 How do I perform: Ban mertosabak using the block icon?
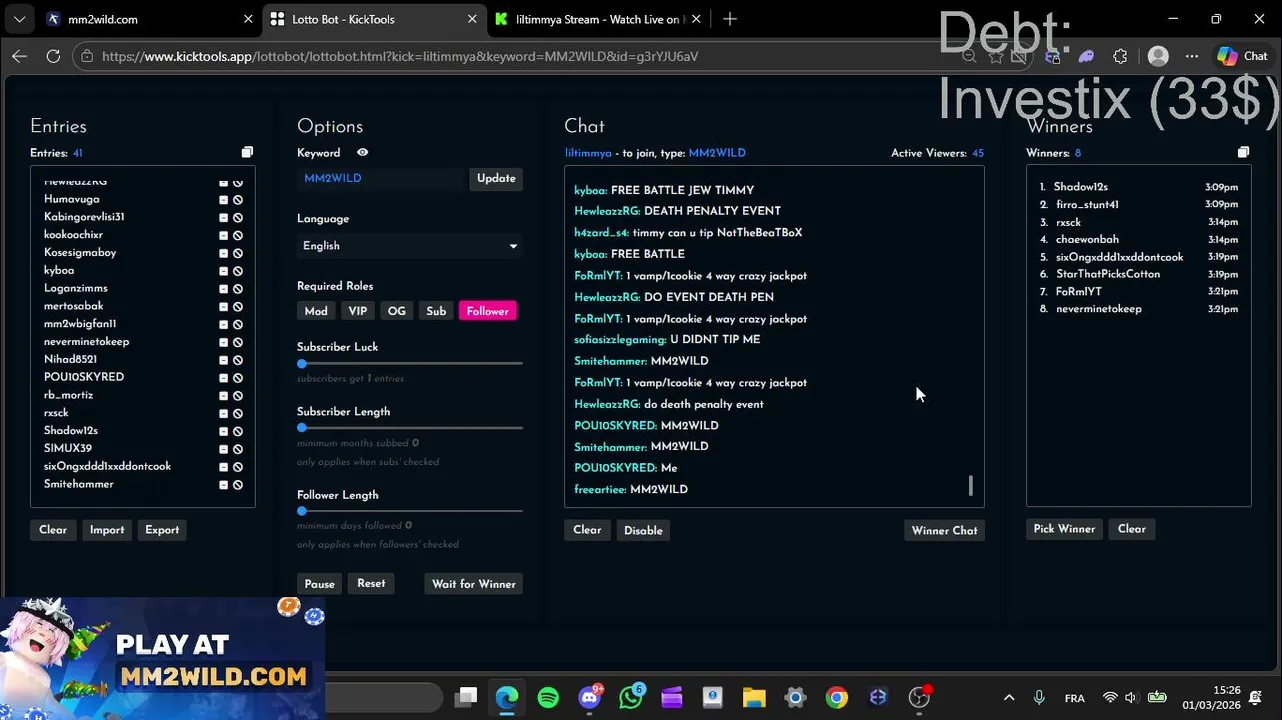238,307
